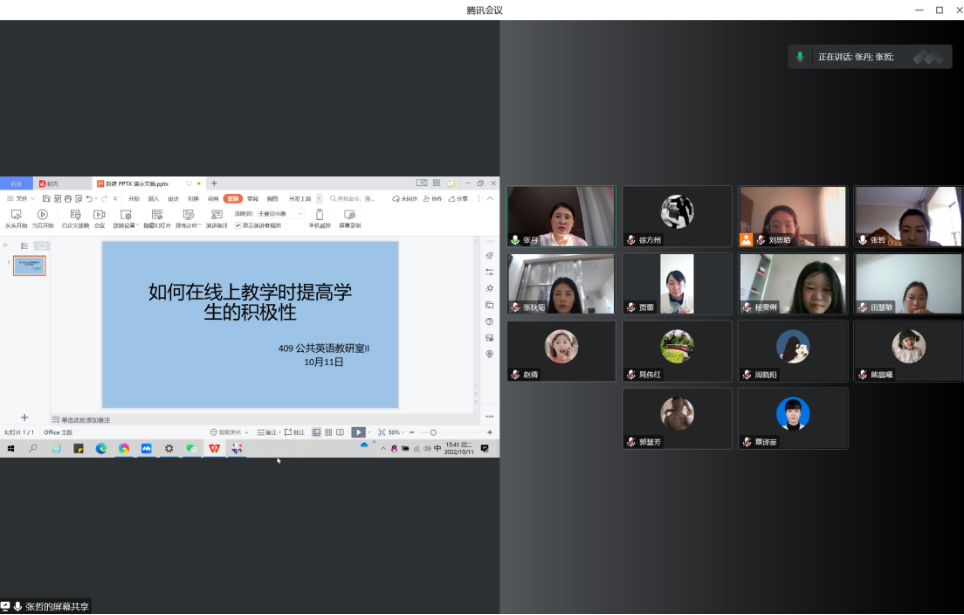The image size is (964, 615).
Task: Expand the 放映设置 options arrow
Action: tap(137, 226)
